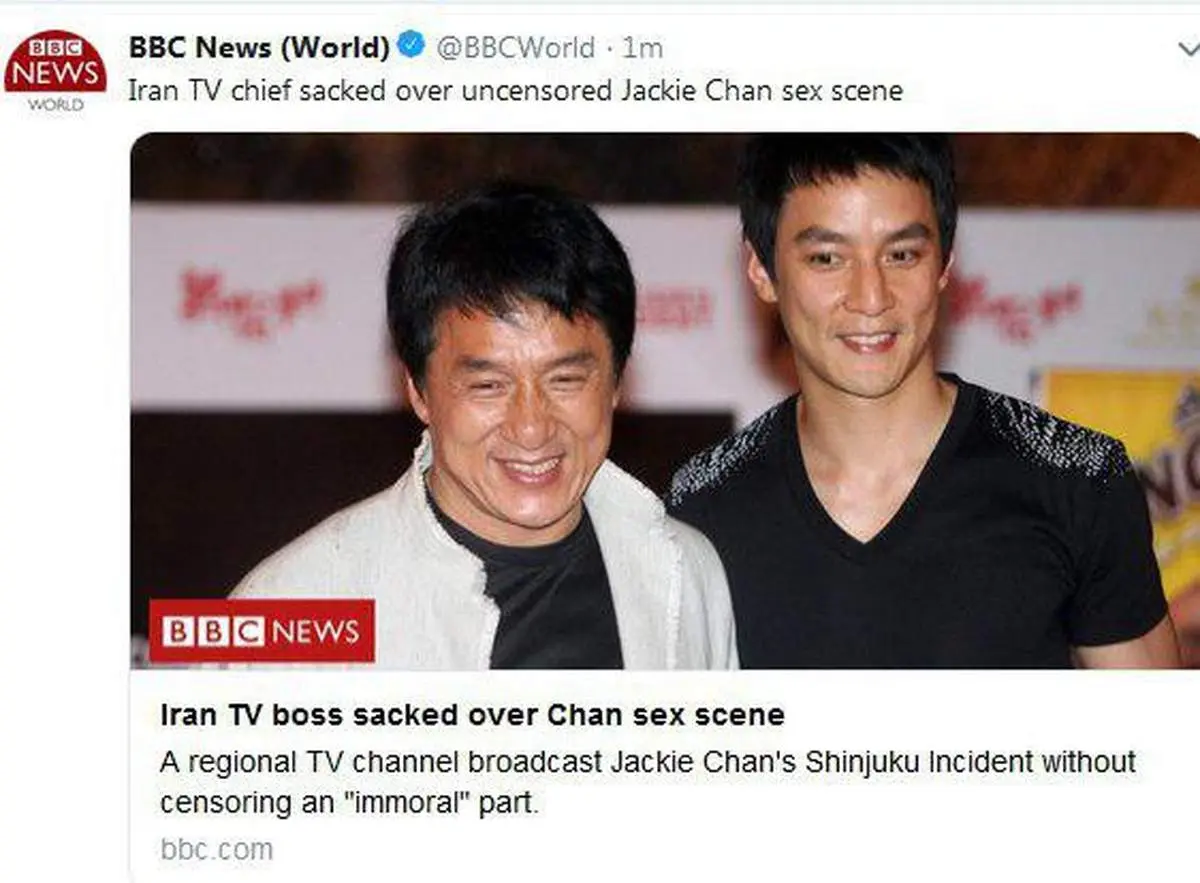The width and height of the screenshot is (1200, 883).
Task: Click the BBC blocks in the avatar logo
Action: 55,47
